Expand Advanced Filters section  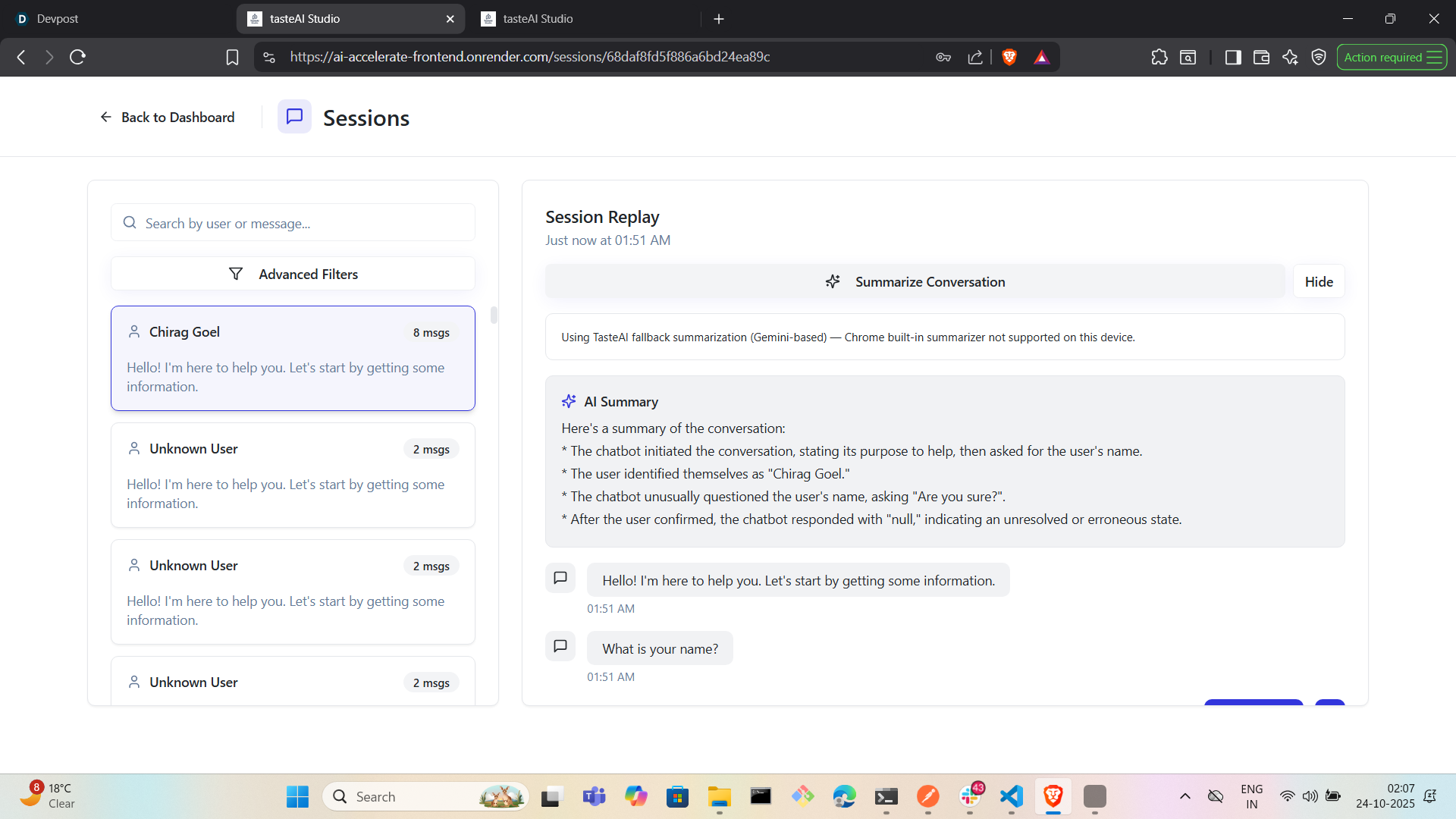coord(293,274)
